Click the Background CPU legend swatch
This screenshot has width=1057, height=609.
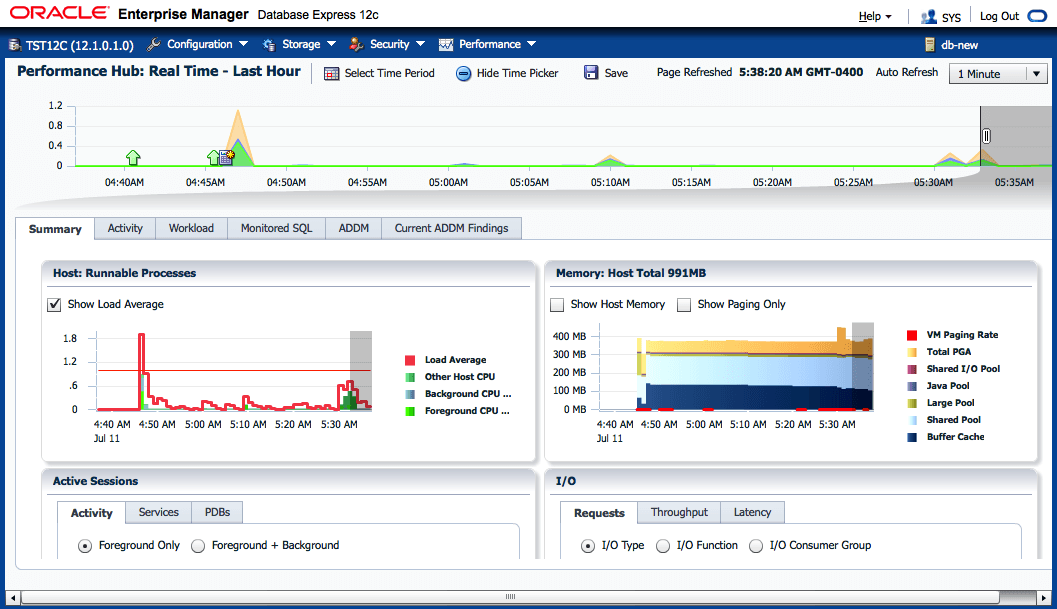(x=410, y=394)
